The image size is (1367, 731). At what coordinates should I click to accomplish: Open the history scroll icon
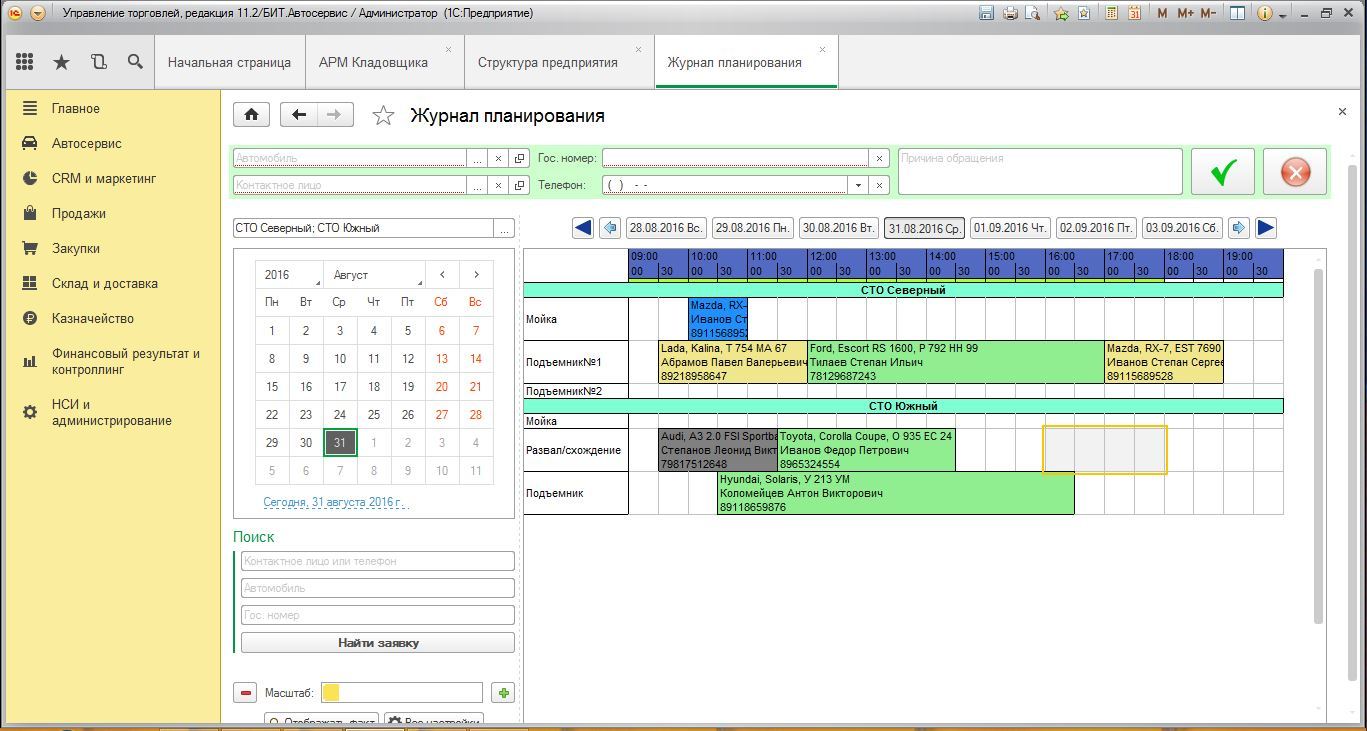coord(98,62)
